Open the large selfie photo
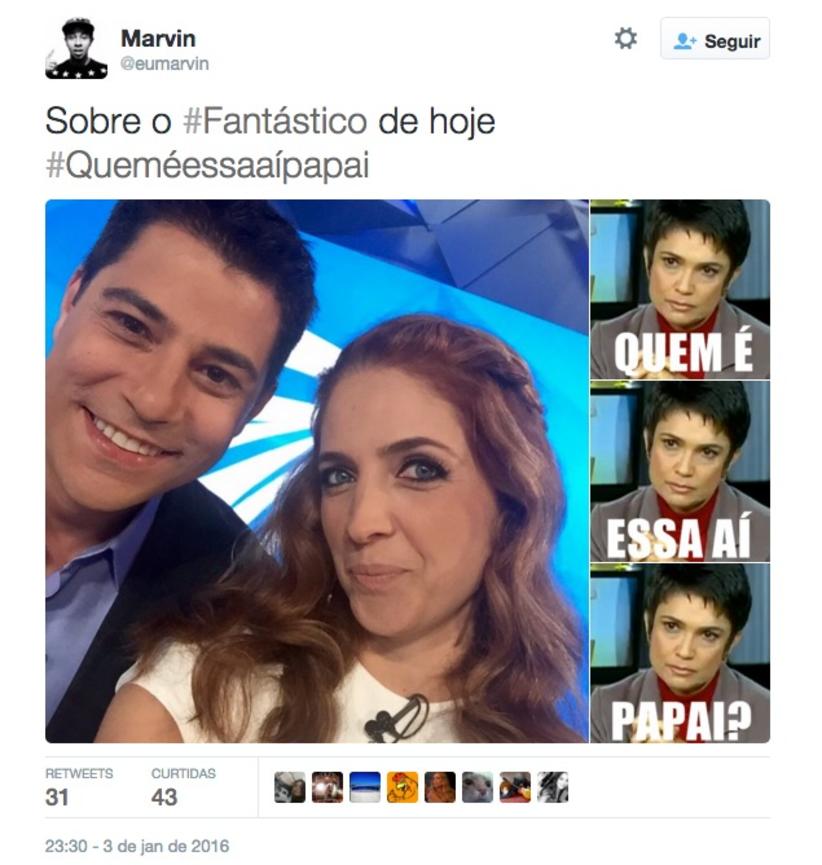Viewport: 822px width, 865px height. tap(317, 471)
